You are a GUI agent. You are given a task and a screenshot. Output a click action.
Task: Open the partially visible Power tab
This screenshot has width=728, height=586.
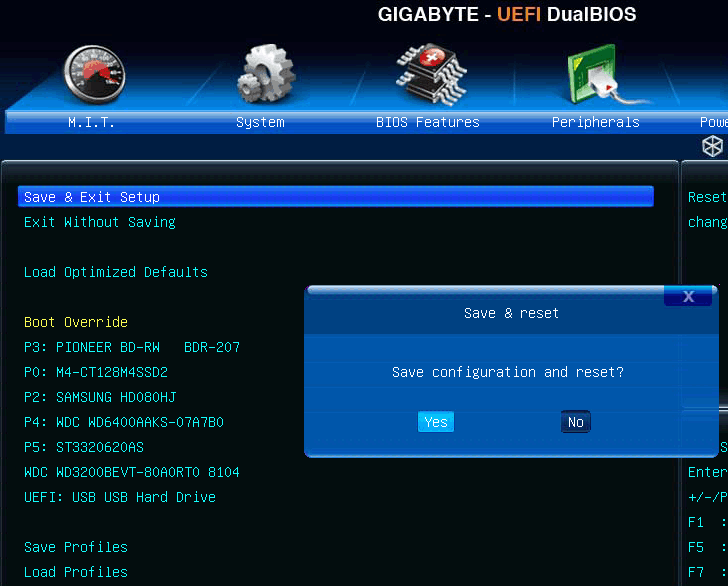(714, 122)
